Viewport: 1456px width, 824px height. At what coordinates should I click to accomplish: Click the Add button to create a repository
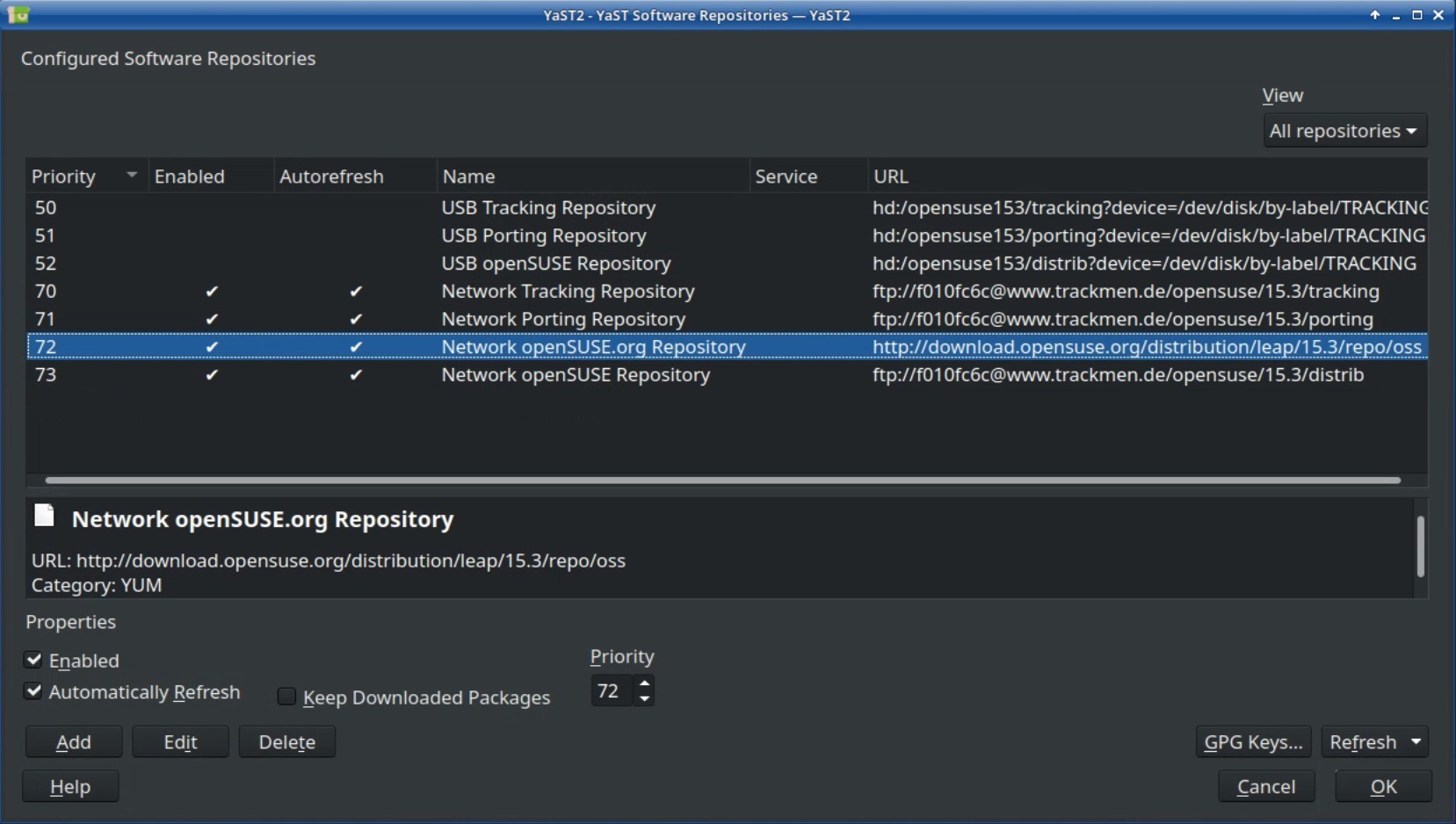tap(73, 741)
